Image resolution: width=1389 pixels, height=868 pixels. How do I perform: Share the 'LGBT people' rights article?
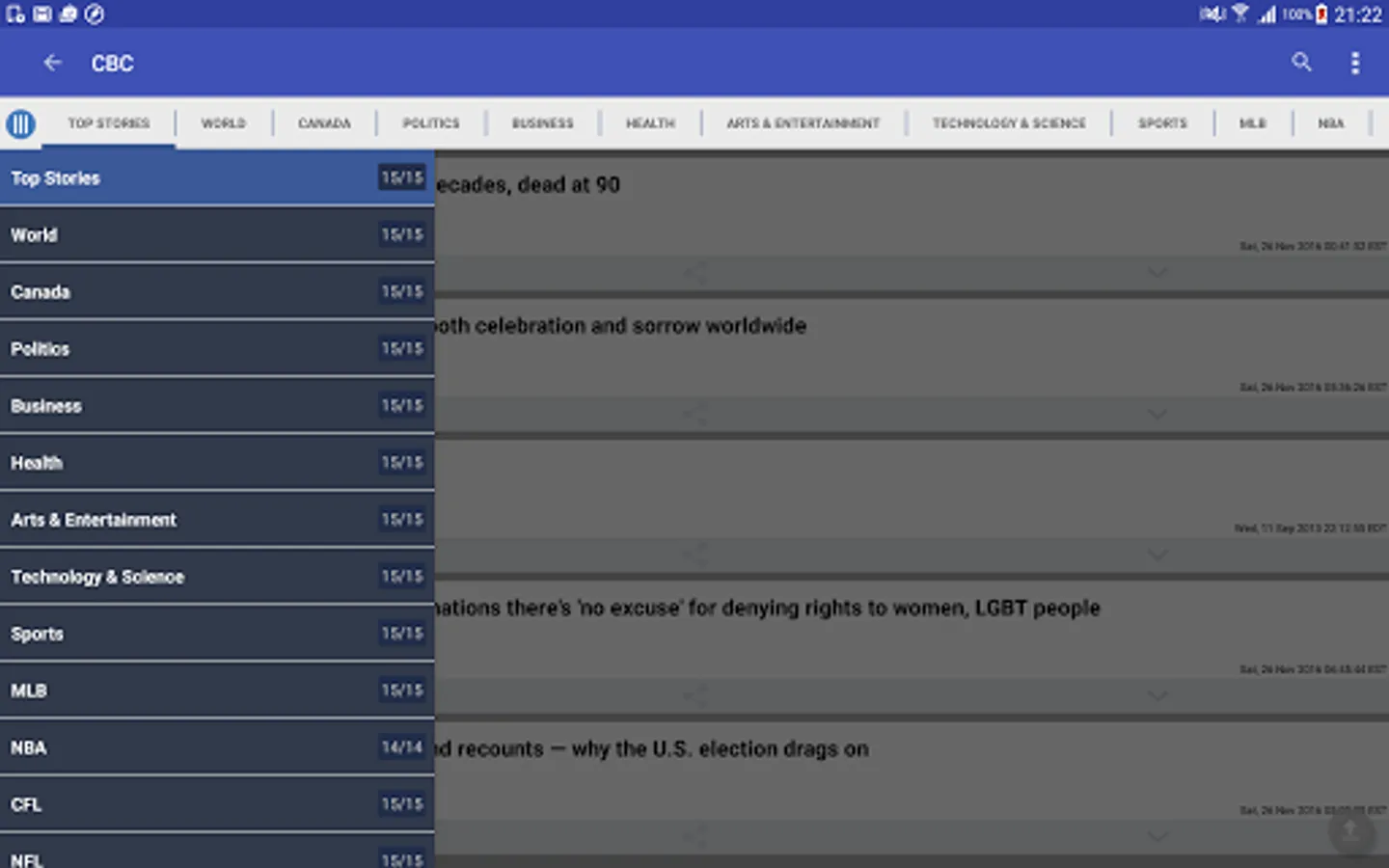694,696
